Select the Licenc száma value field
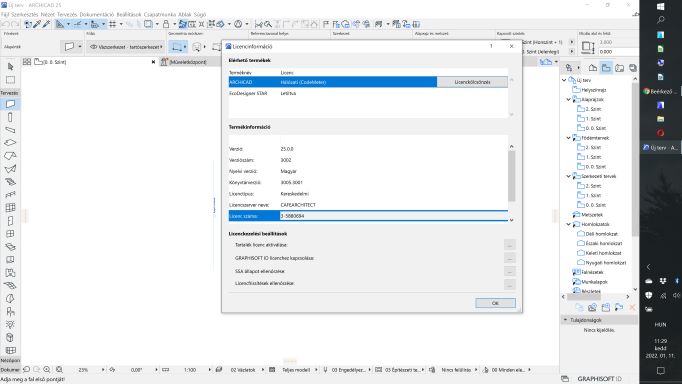Viewport: 682px width, 384px height. pyautogui.click(x=394, y=216)
